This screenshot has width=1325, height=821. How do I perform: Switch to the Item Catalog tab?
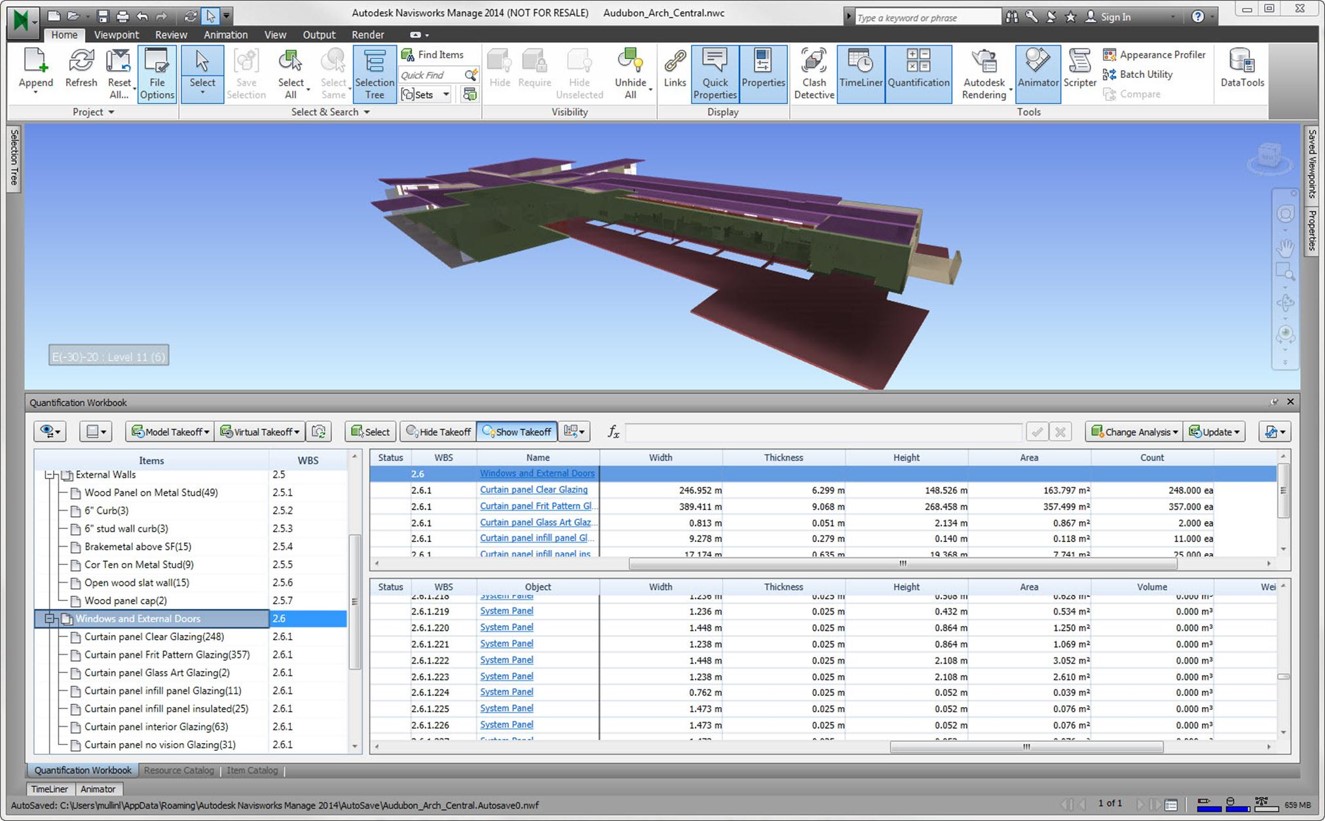(253, 771)
